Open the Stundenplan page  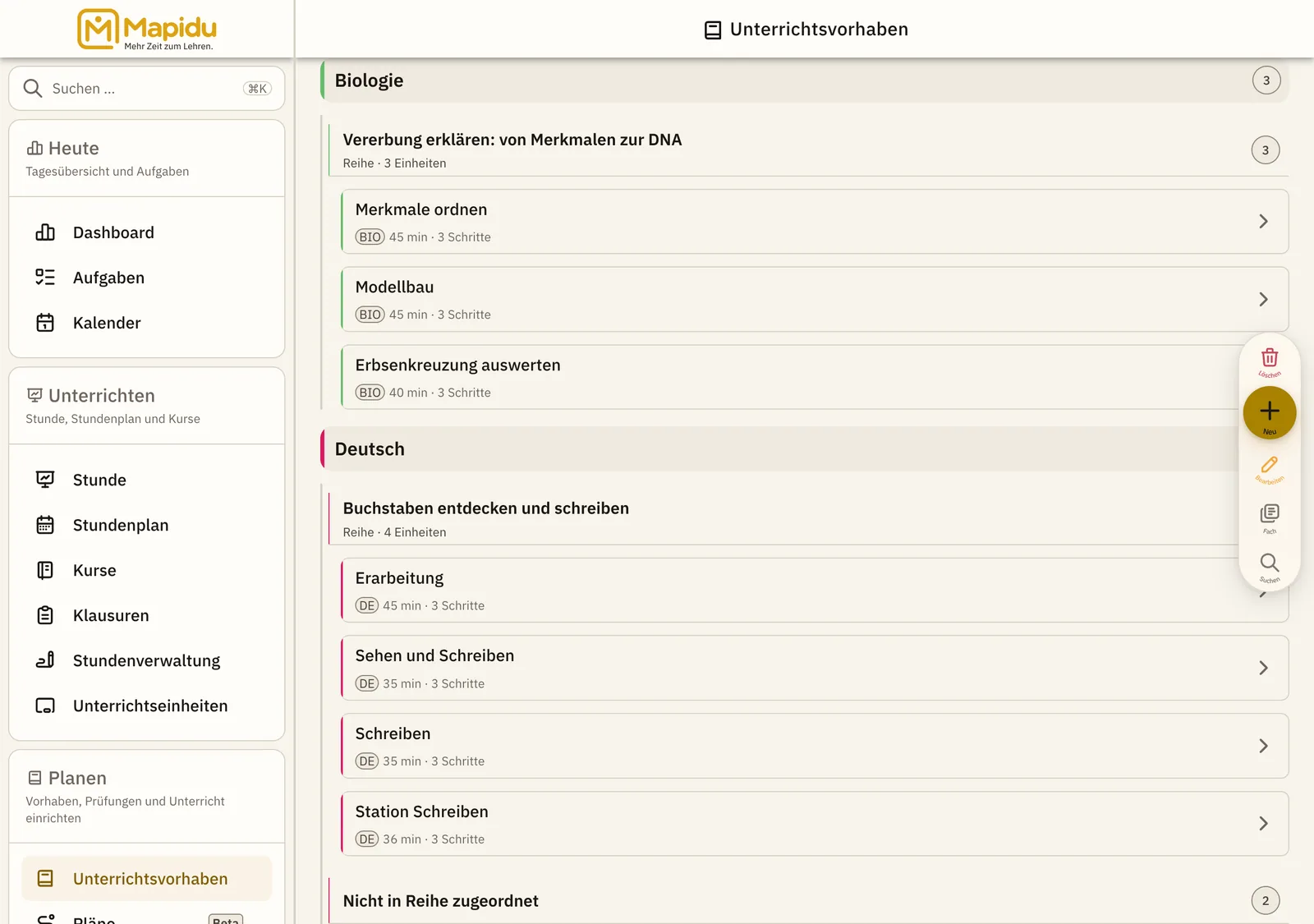pos(147,525)
